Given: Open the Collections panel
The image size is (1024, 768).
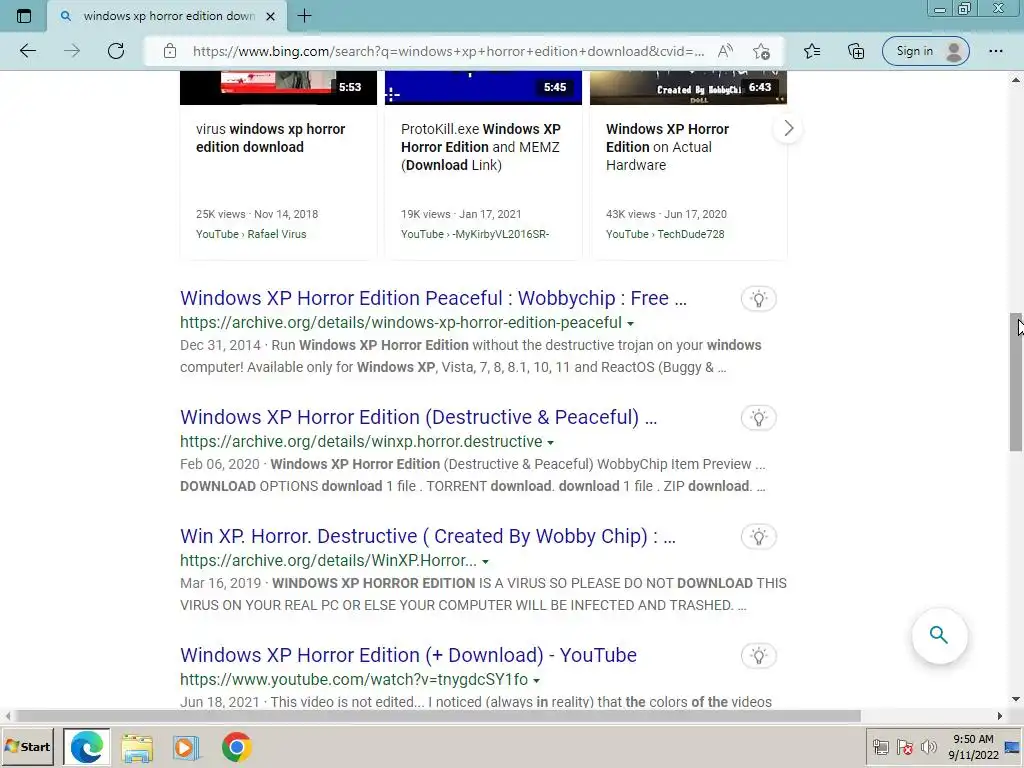Looking at the screenshot, I should click(856, 51).
